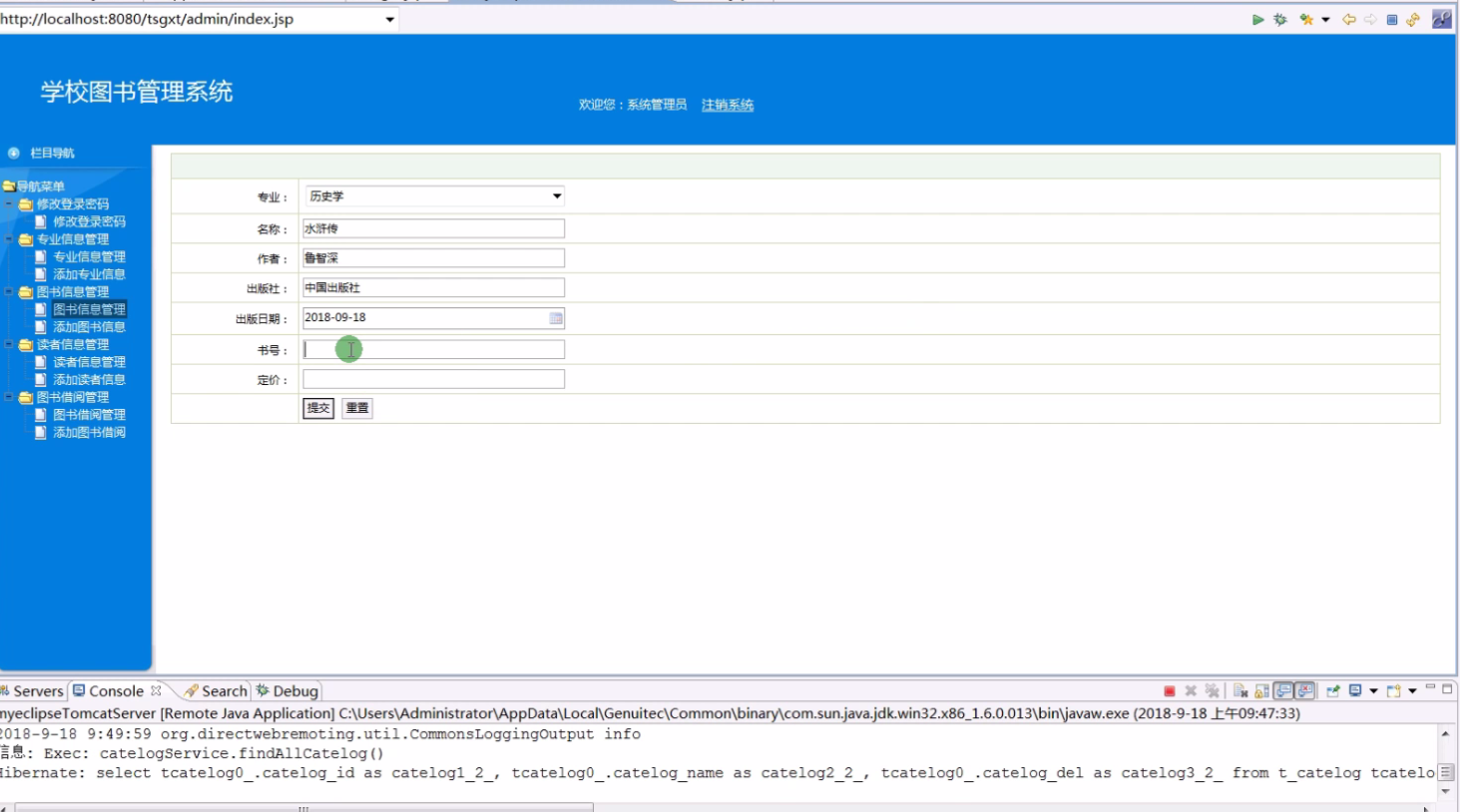The height and width of the screenshot is (812, 1460).
Task: Open 图书借阅管理 page under its folder
Action: [89, 415]
